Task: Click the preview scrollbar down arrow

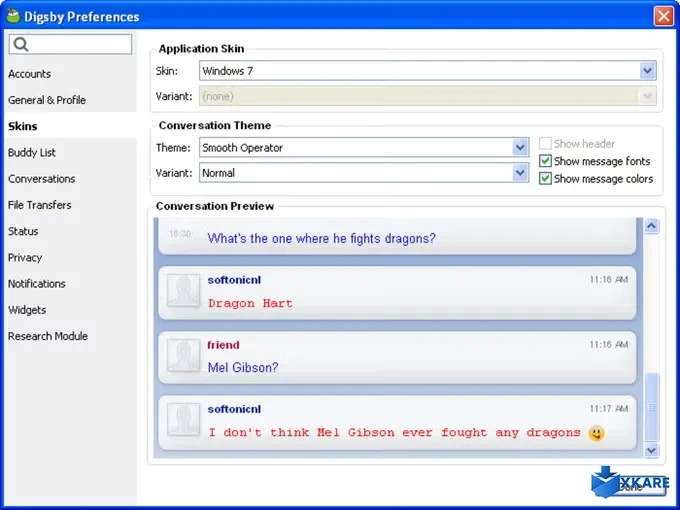Action: (x=651, y=450)
